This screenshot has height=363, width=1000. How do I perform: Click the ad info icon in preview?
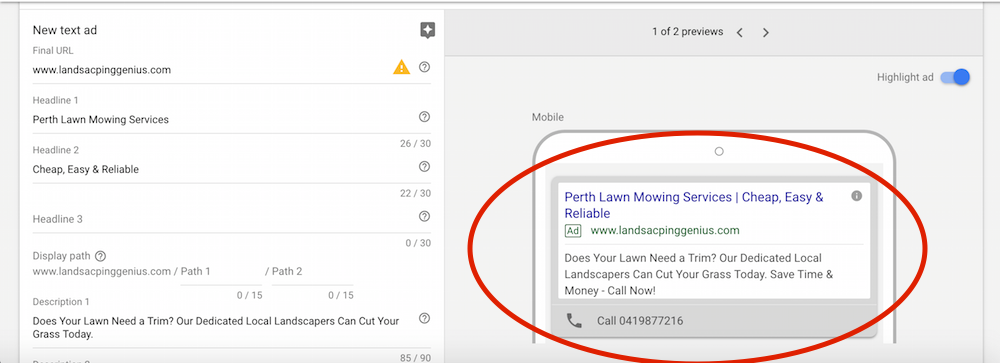pyautogui.click(x=857, y=196)
